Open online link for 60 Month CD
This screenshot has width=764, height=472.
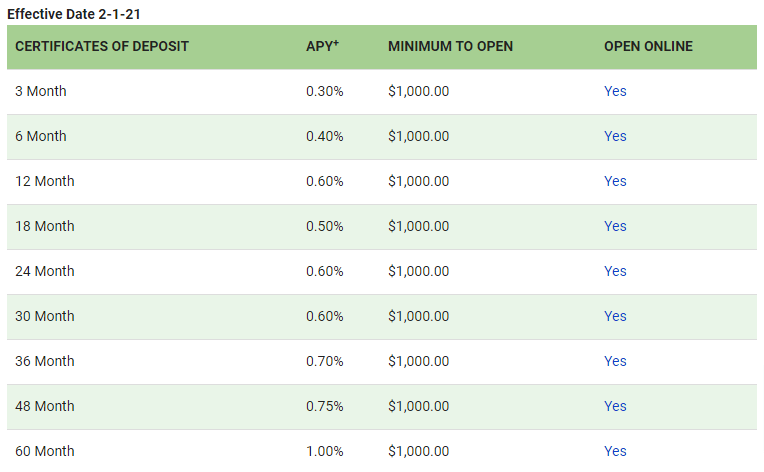(615, 451)
